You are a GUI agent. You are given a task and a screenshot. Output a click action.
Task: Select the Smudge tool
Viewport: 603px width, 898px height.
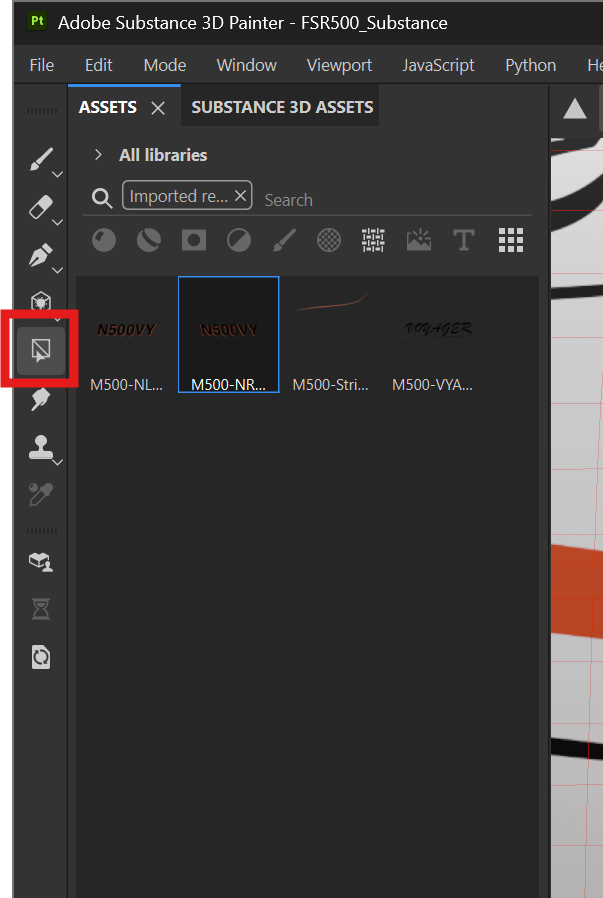pos(41,399)
